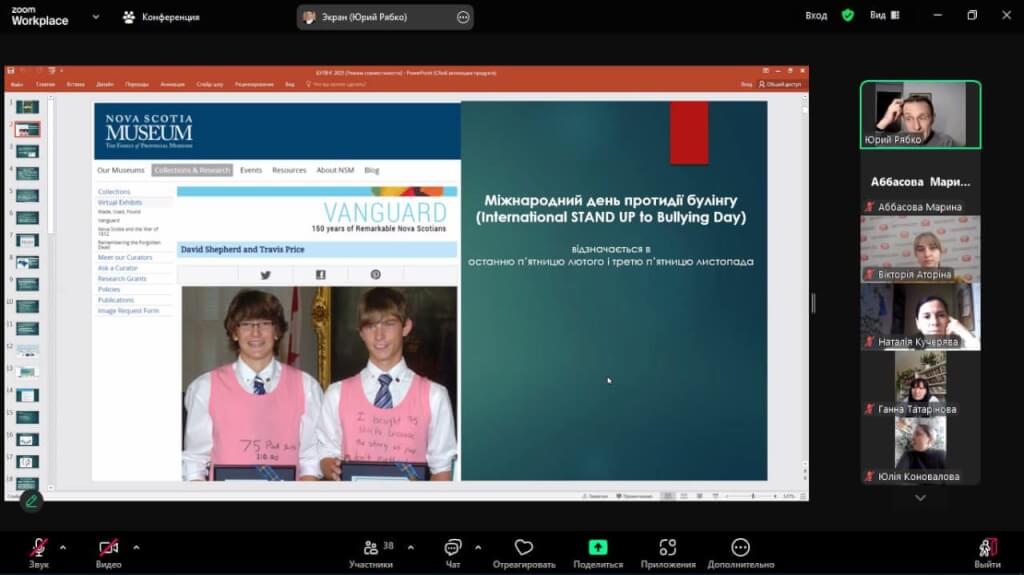Click the green encryption shield icon
The image size is (1024, 575).
847,16
